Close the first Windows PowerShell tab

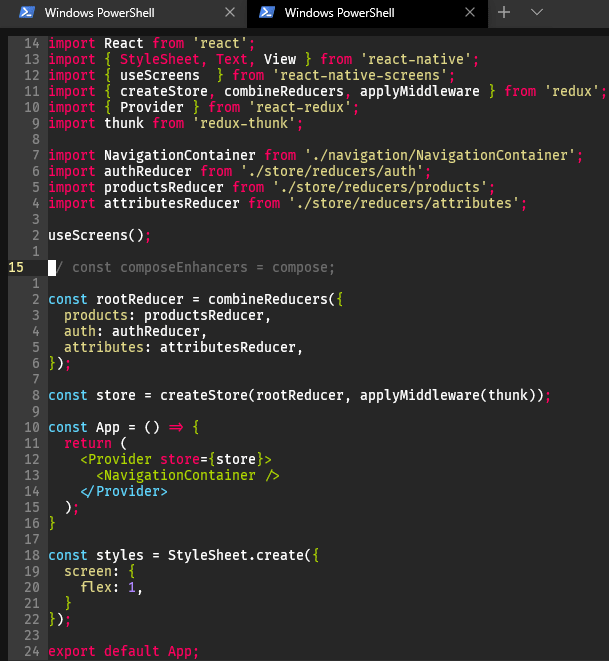point(230,13)
